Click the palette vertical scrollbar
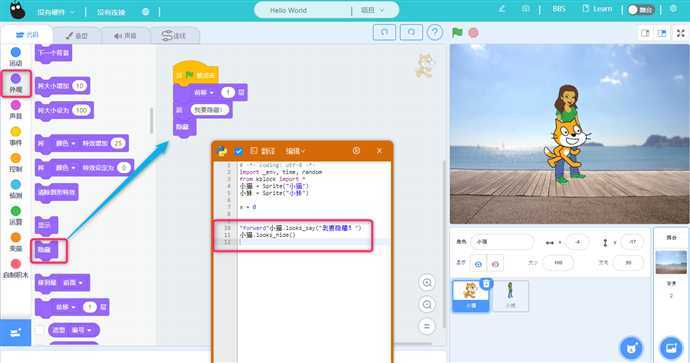This screenshot has width=690, height=363. 152,121
